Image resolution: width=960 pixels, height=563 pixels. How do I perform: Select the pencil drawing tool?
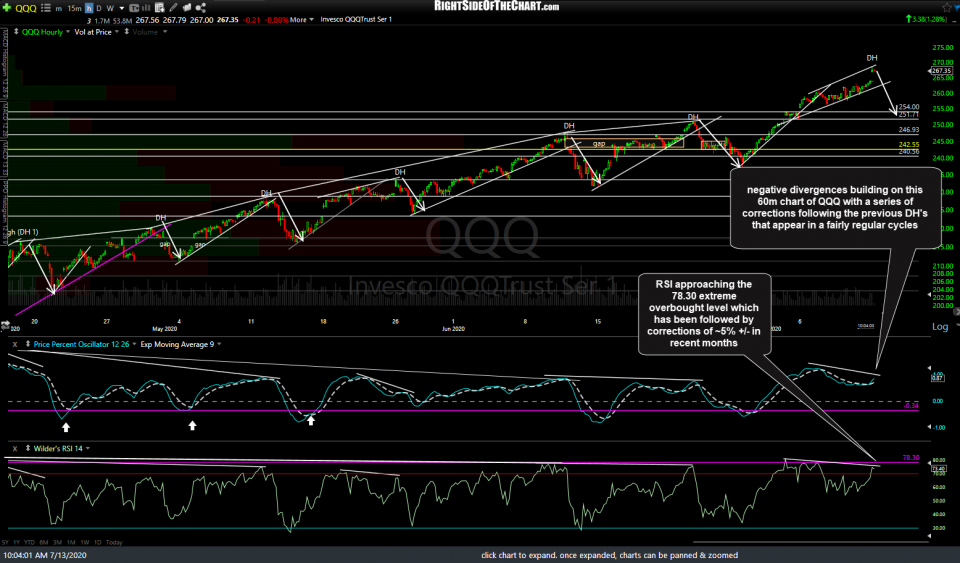pos(173,8)
